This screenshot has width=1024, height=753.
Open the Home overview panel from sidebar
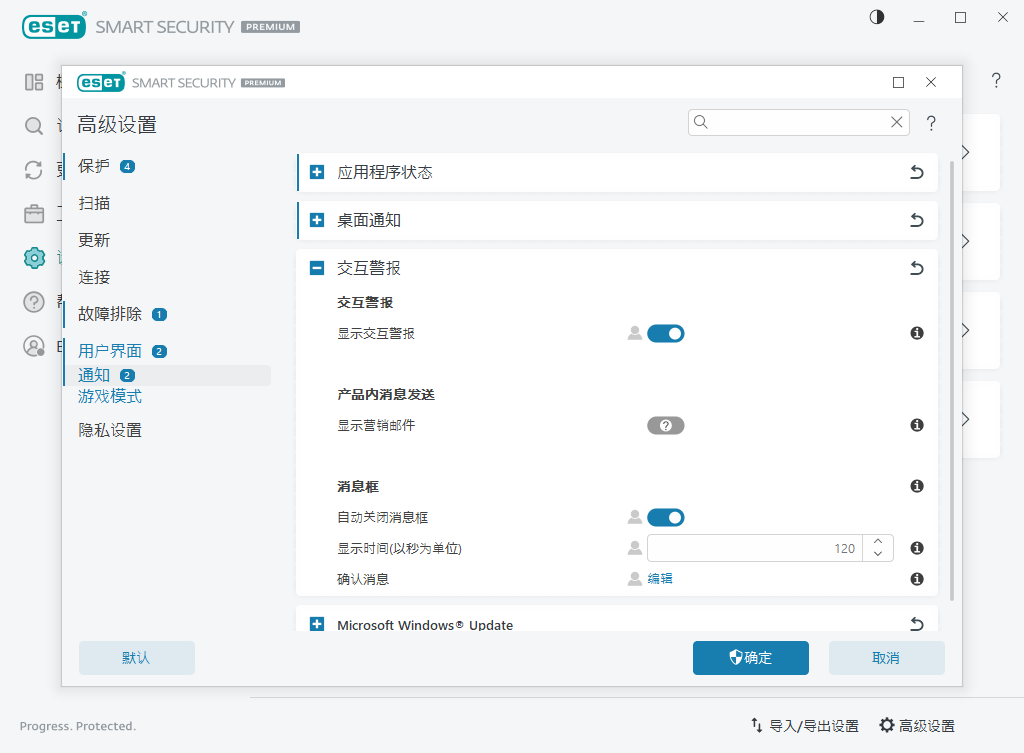pyautogui.click(x=33, y=82)
